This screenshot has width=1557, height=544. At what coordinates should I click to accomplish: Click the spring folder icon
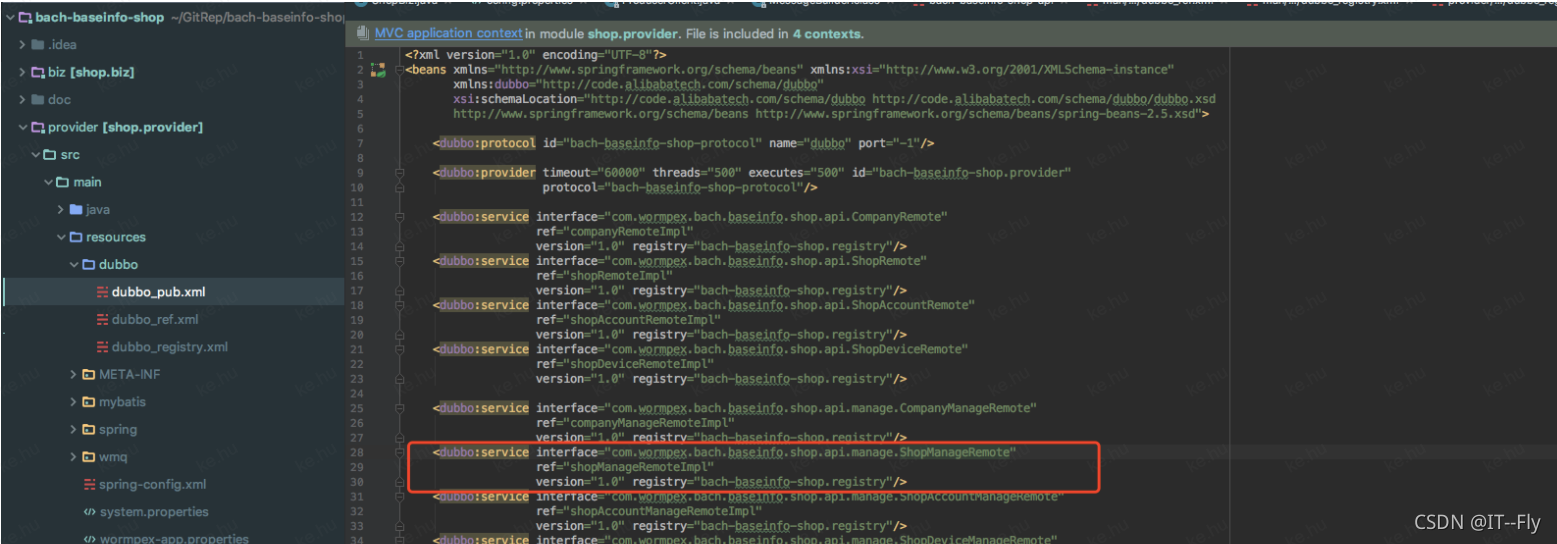(x=88, y=429)
